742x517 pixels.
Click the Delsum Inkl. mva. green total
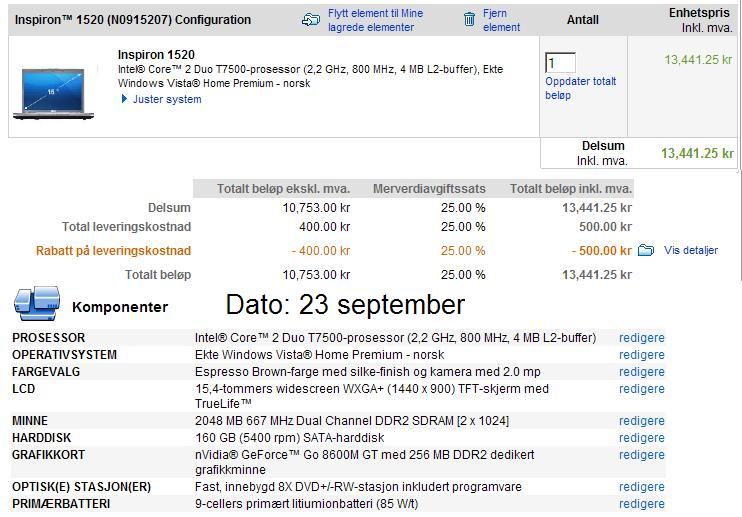coord(697,153)
